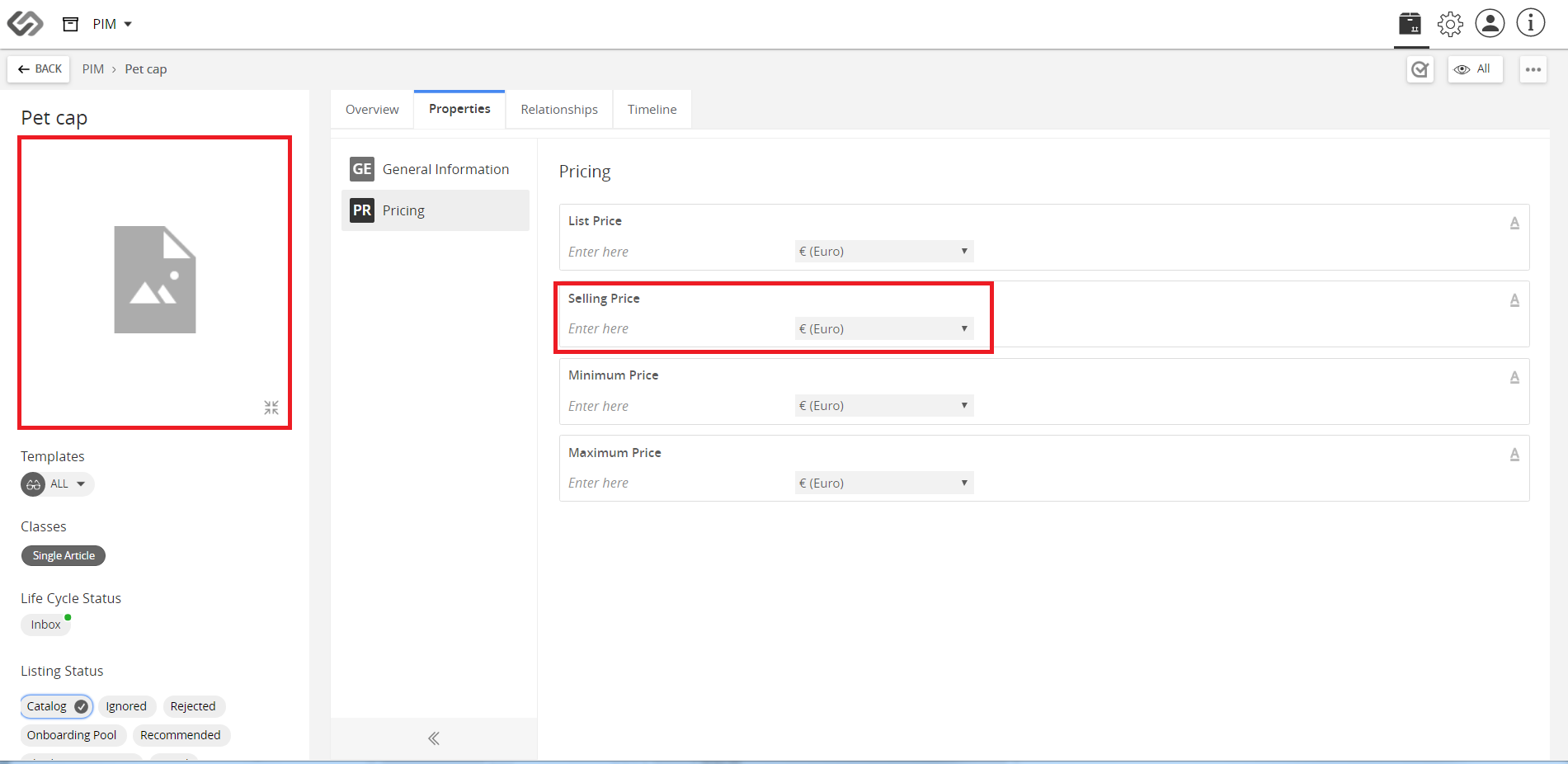Switch to the Overview tab
The image size is (1568, 764).
372,110
